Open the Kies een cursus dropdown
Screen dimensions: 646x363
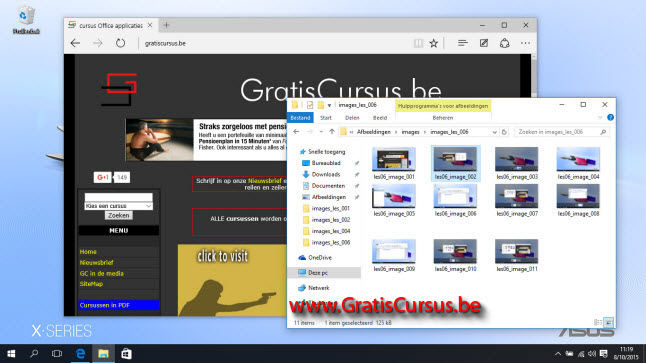pyautogui.click(x=118, y=206)
